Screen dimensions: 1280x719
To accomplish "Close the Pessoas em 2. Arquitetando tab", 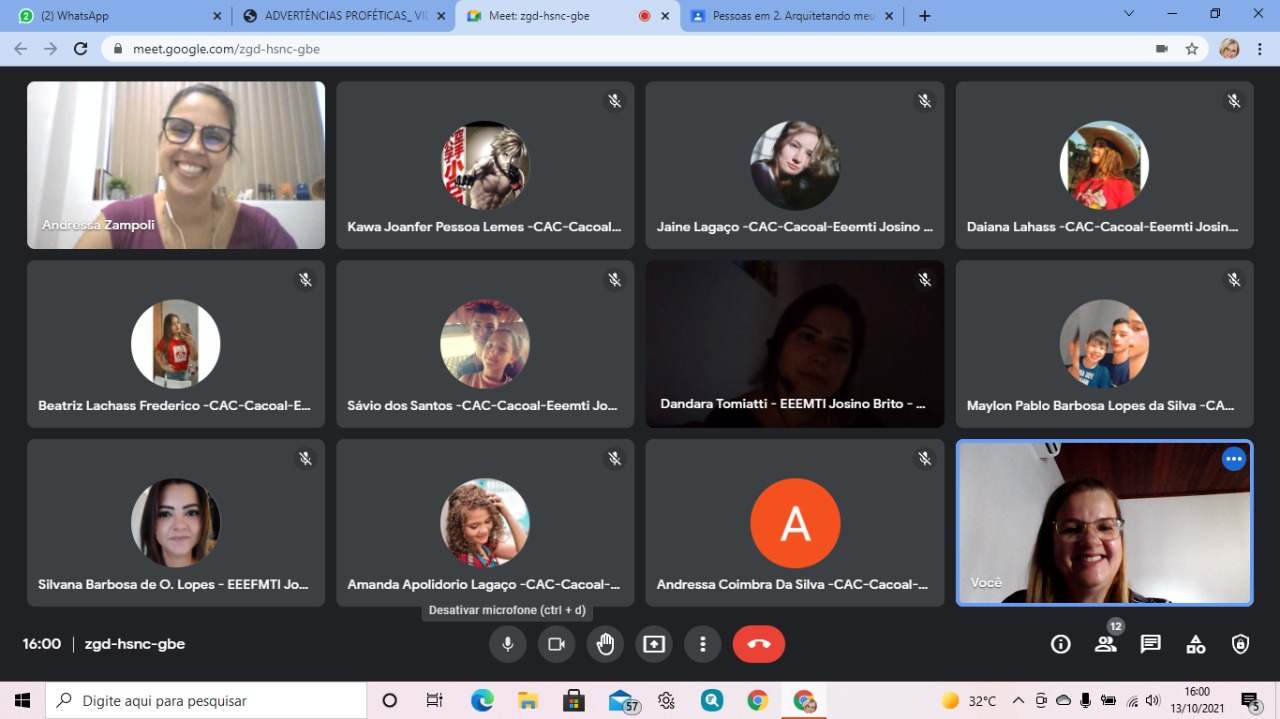I will tap(890, 16).
